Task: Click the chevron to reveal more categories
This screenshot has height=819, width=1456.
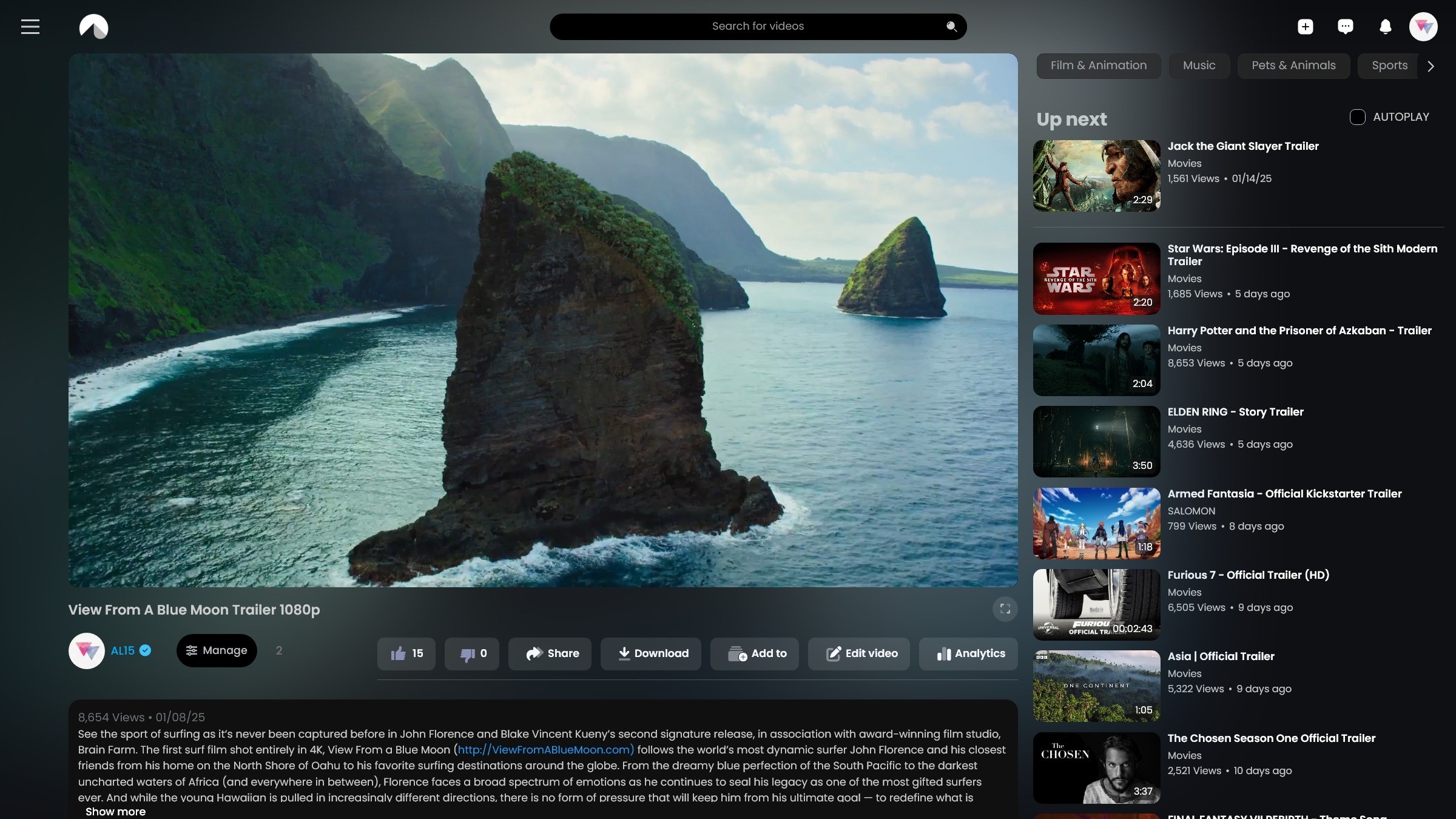Action: click(x=1431, y=66)
